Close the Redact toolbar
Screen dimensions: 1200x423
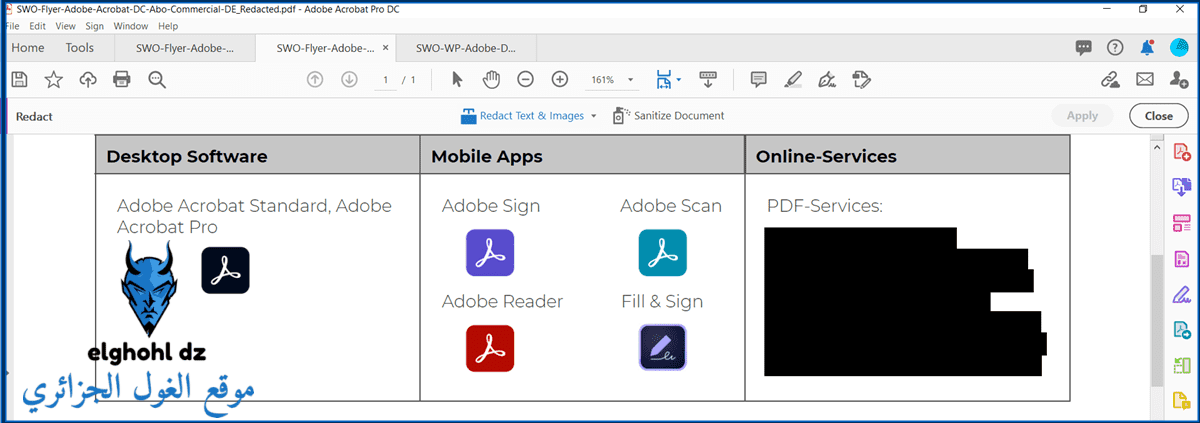[x=1159, y=116]
